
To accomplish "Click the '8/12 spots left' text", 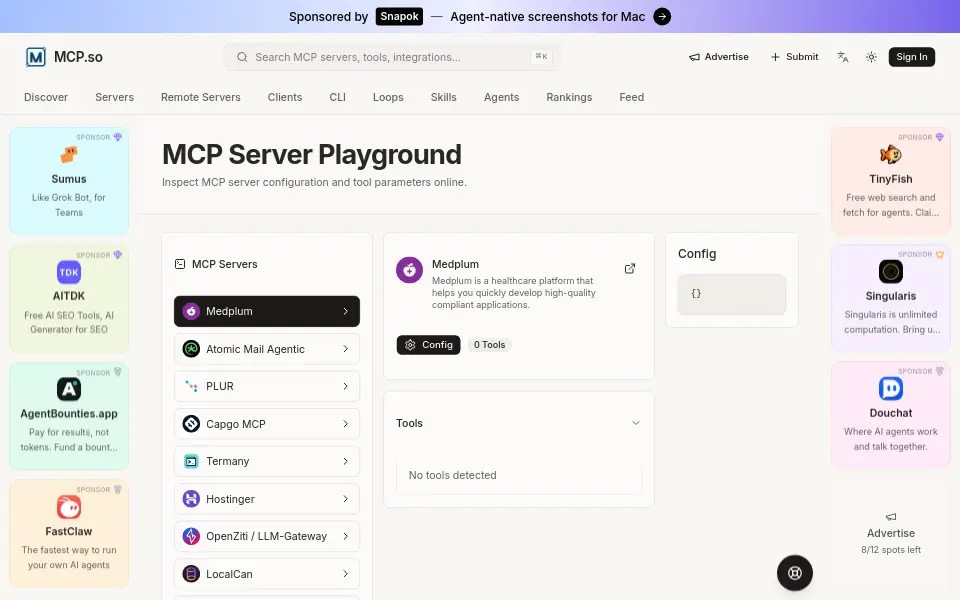I will 891,550.
